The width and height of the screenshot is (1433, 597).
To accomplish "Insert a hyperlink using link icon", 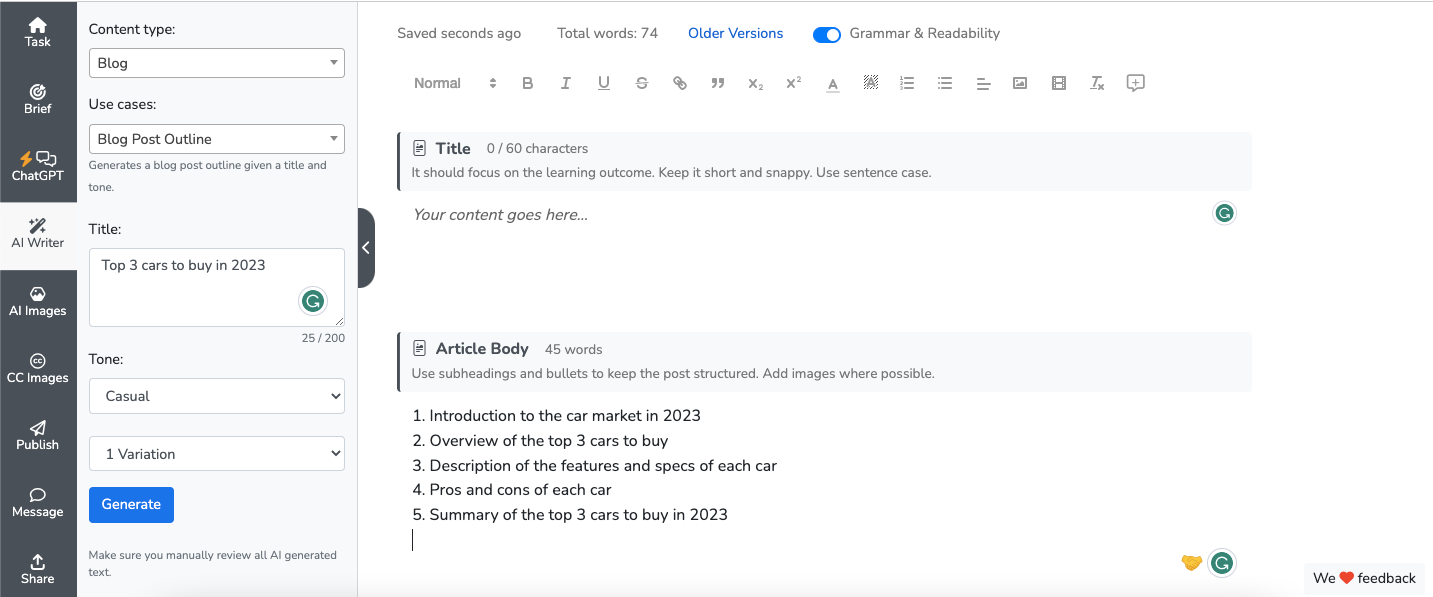I will tap(680, 84).
